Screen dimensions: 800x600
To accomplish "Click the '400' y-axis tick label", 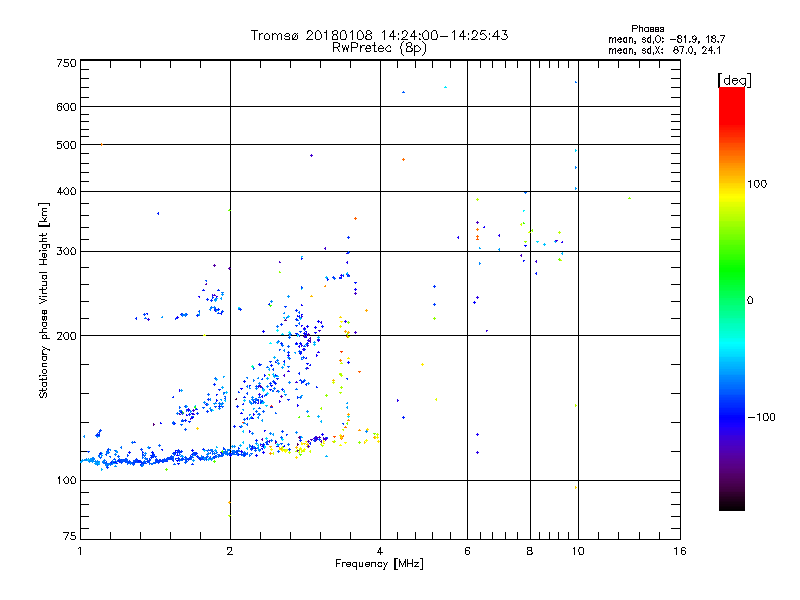I will [66, 191].
